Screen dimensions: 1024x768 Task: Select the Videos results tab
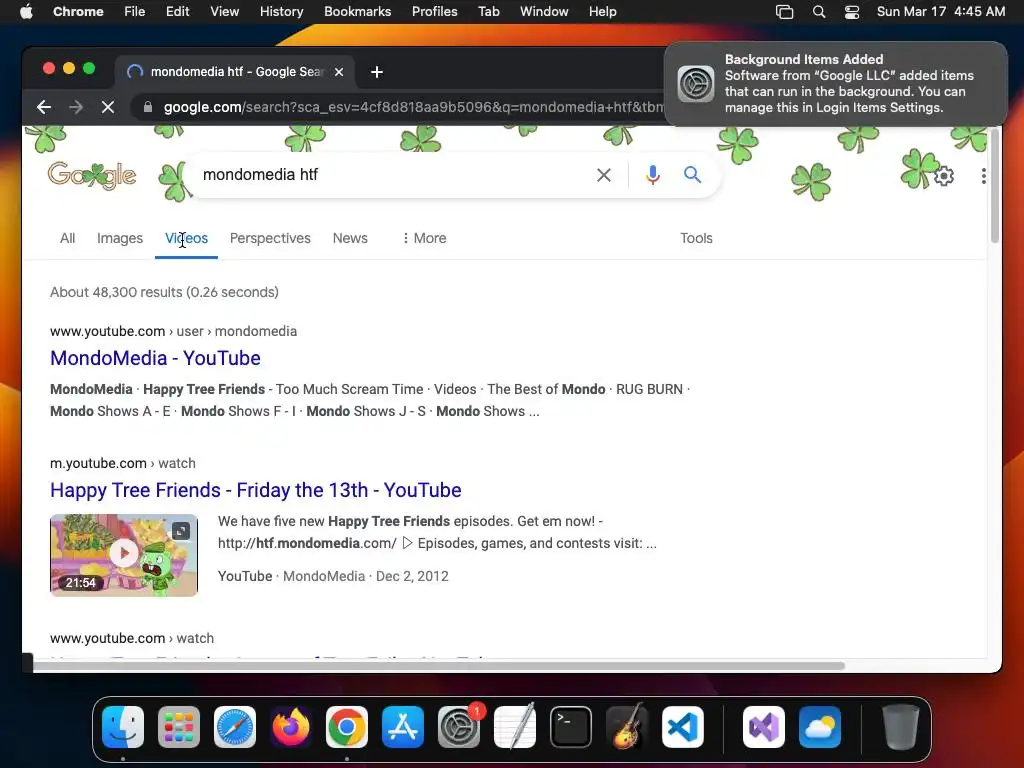tap(186, 238)
